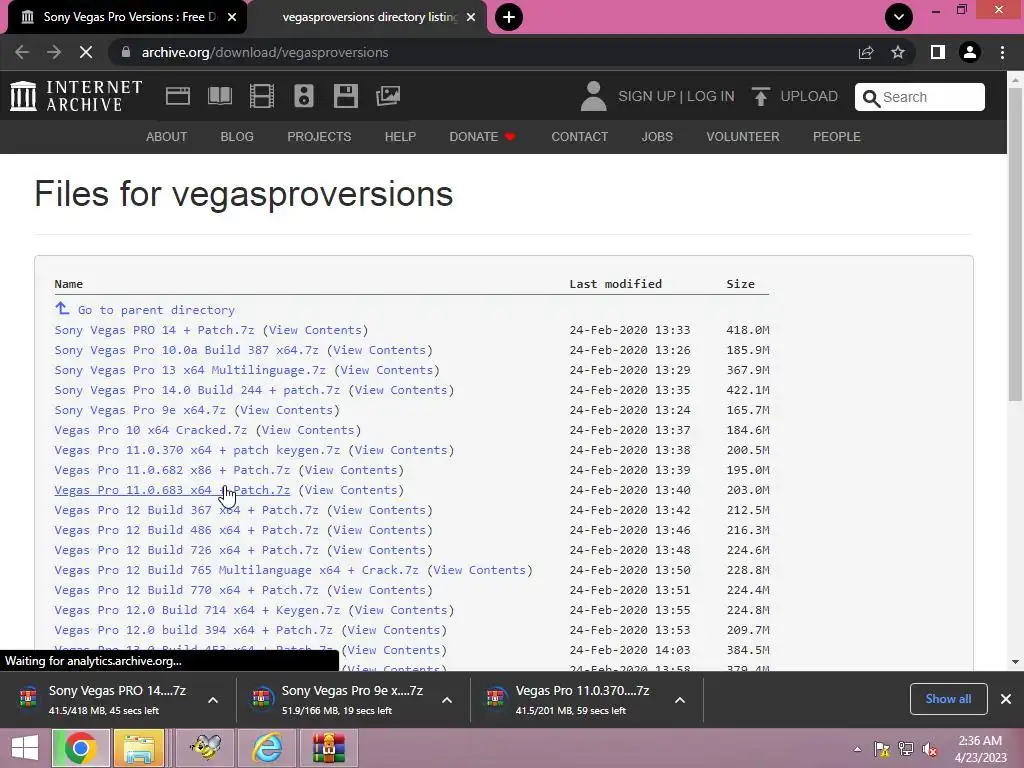Image resolution: width=1024 pixels, height=768 pixels.
Task: Open the HELP menu item
Action: point(400,136)
